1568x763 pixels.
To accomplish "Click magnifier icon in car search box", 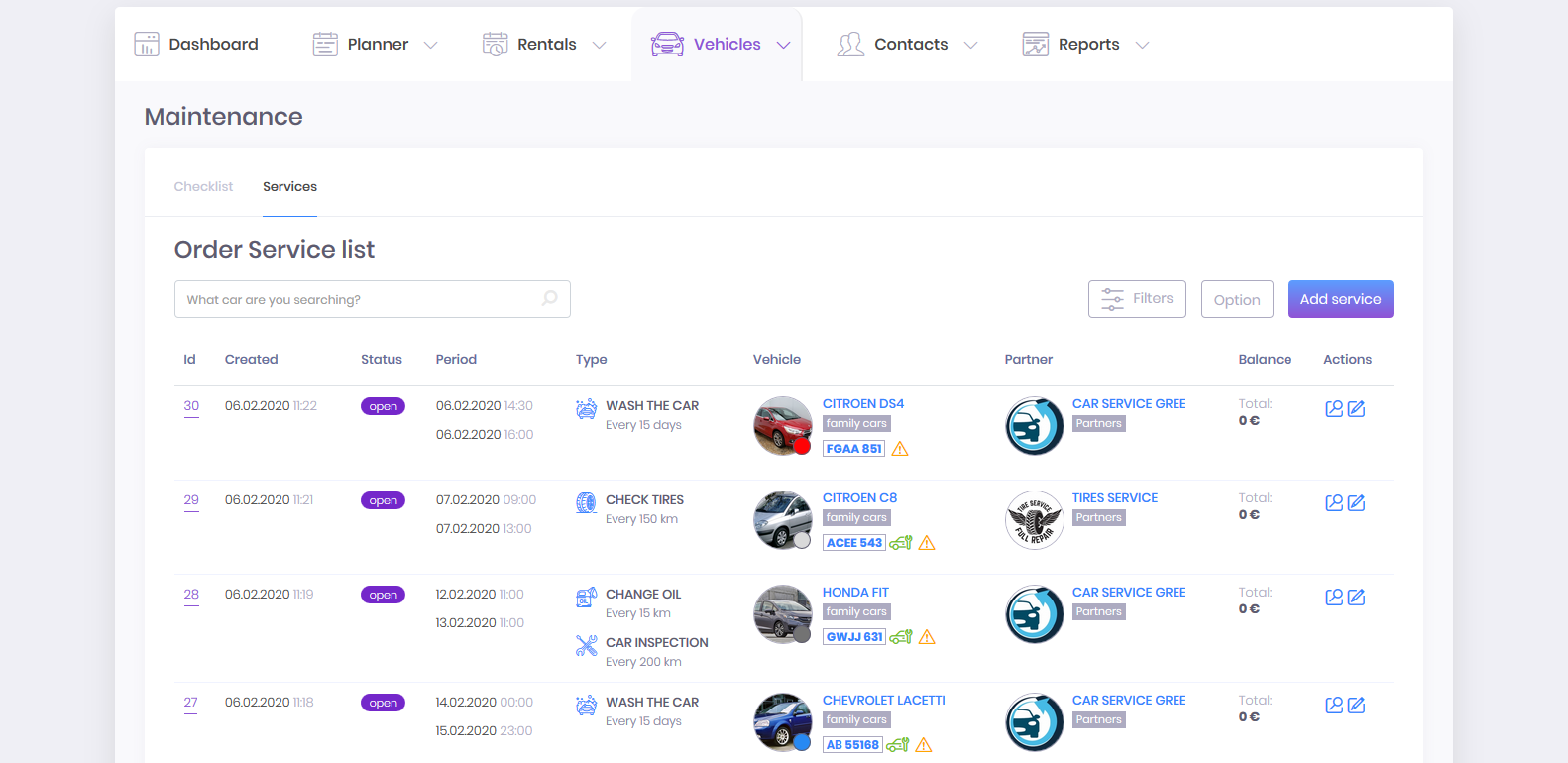I will [550, 298].
